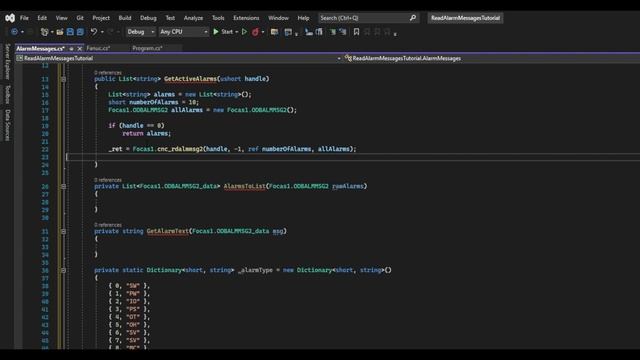640x360 pixels.
Task: Collapse the AlarmsToList method outline
Action: click(63, 187)
